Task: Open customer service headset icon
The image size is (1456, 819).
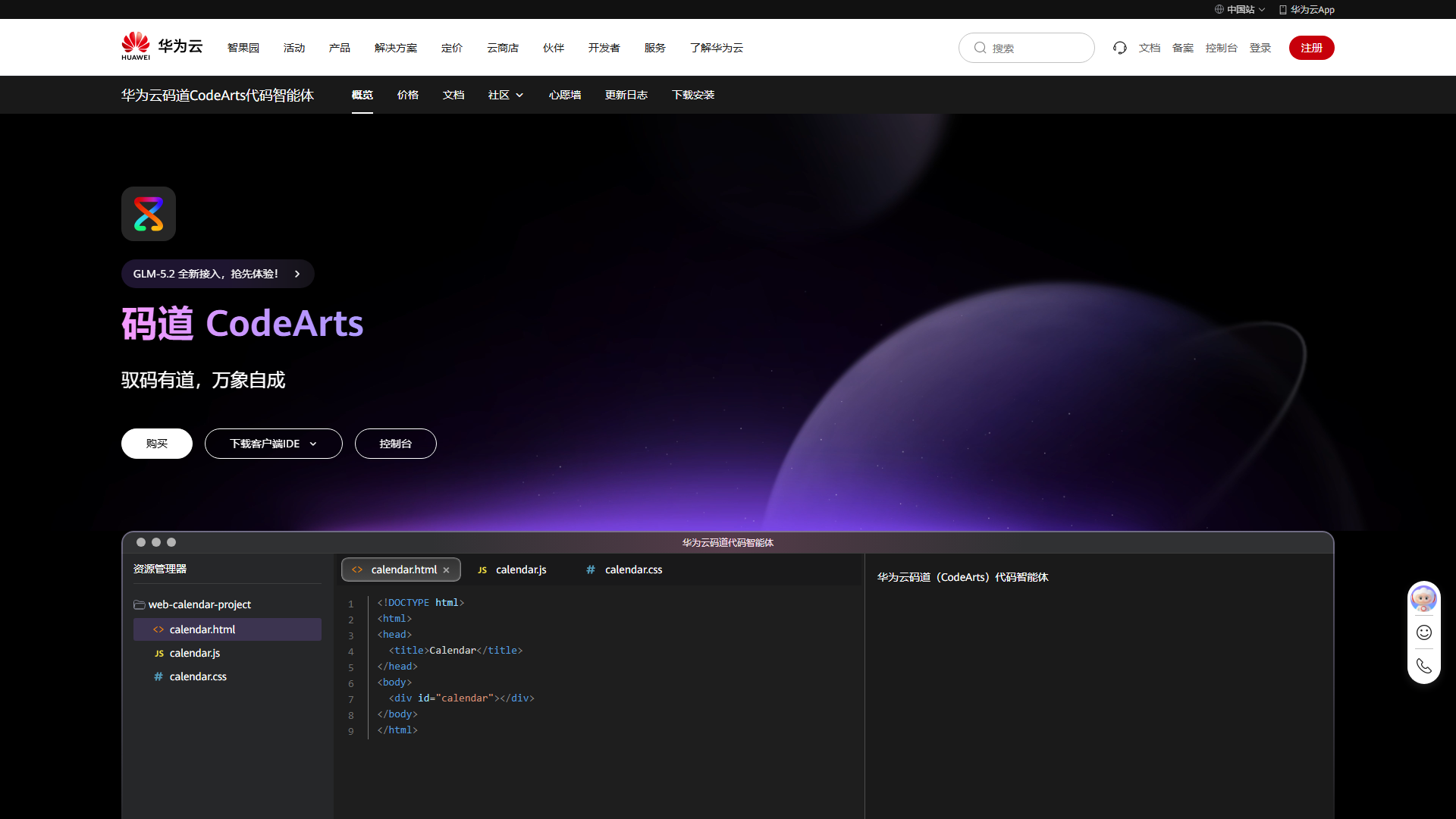Action: click(x=1120, y=48)
